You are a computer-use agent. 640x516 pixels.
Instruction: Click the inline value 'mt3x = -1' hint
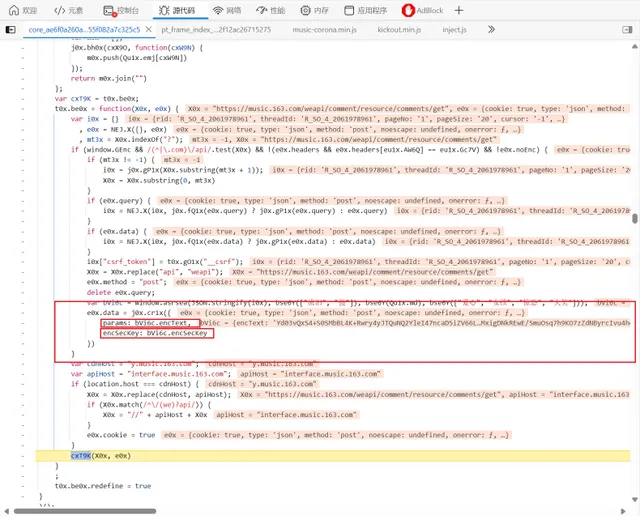click(182, 160)
